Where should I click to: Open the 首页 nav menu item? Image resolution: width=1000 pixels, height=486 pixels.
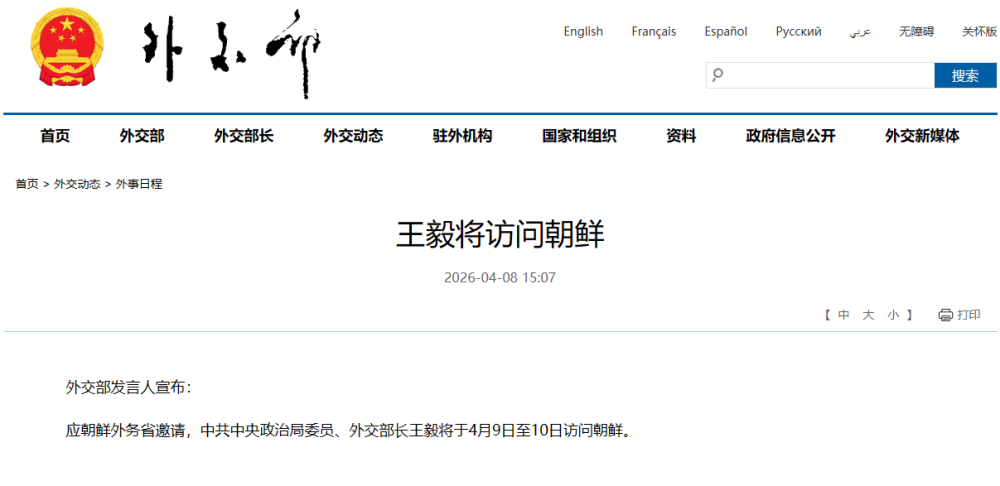(55, 136)
